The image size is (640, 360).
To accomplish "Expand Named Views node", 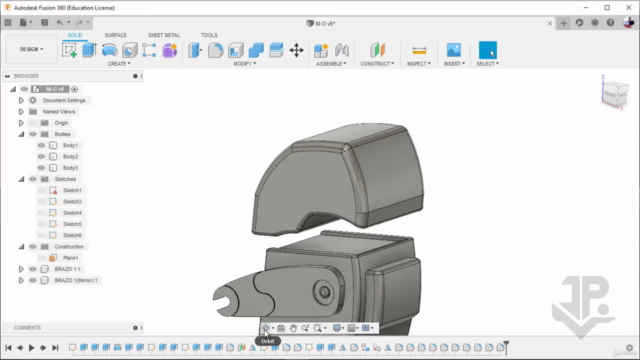I will pos(21,111).
